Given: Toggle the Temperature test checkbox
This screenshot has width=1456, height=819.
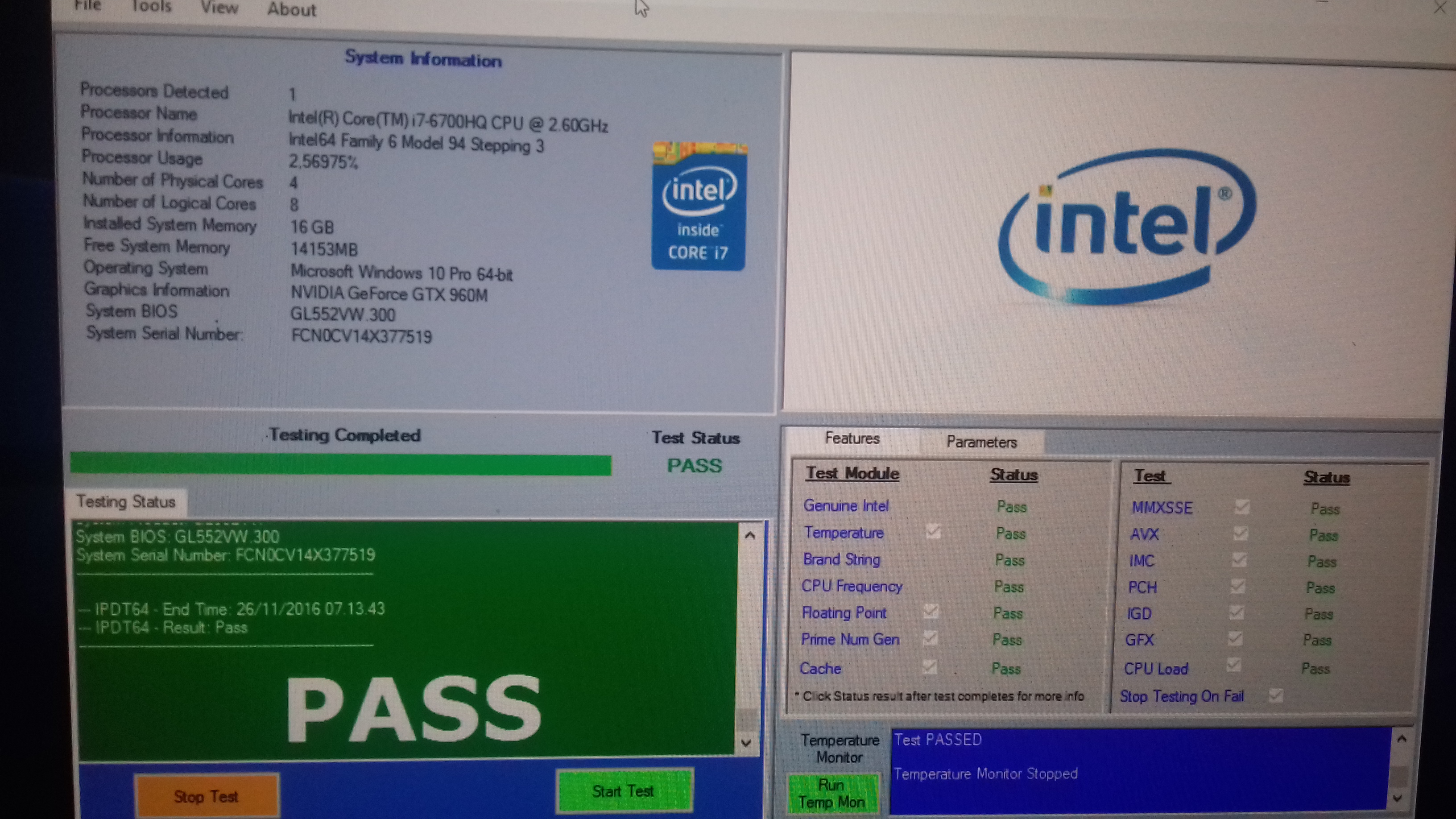Looking at the screenshot, I should 933,531.
